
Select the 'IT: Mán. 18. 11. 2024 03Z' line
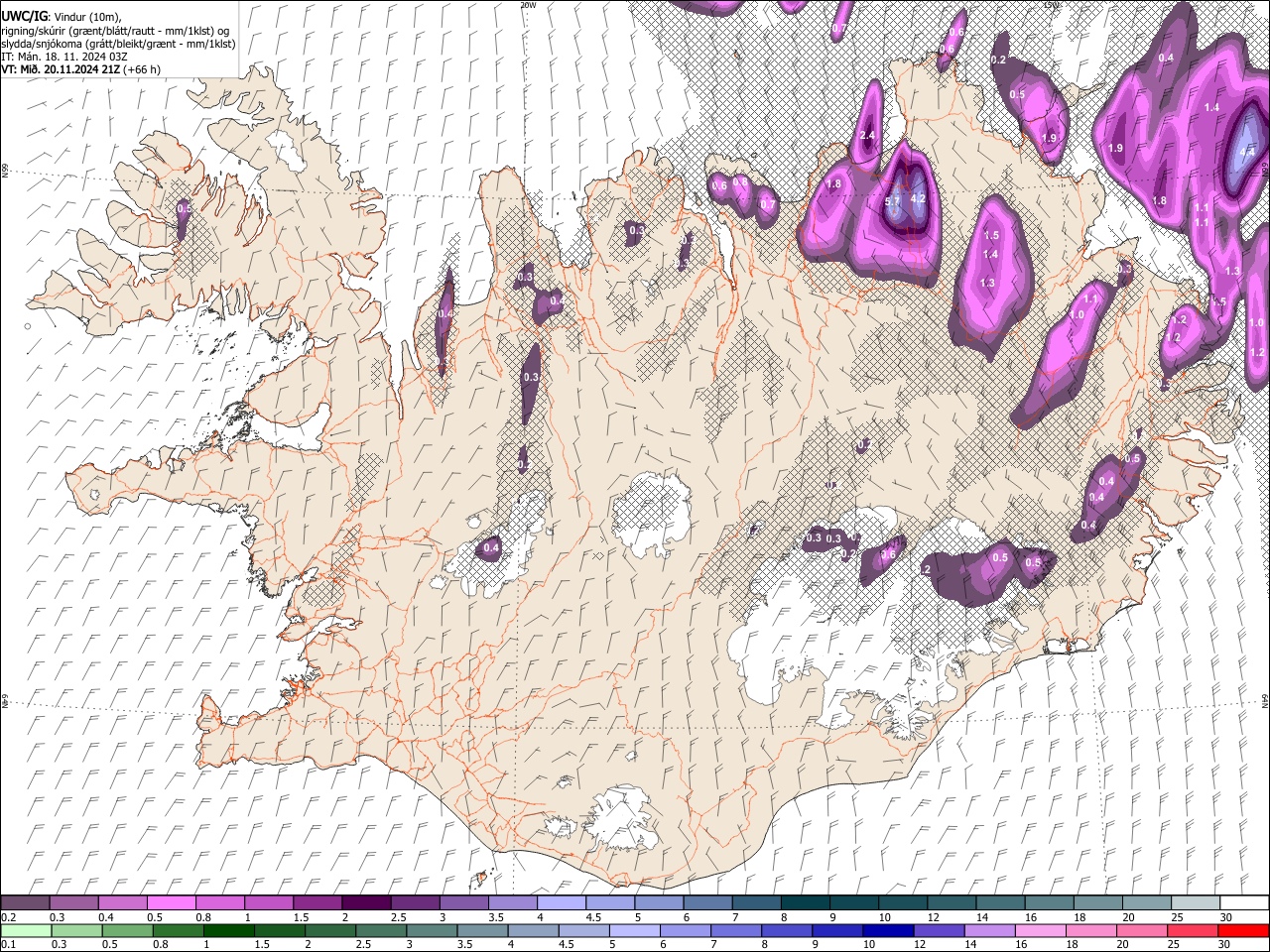tap(64, 57)
